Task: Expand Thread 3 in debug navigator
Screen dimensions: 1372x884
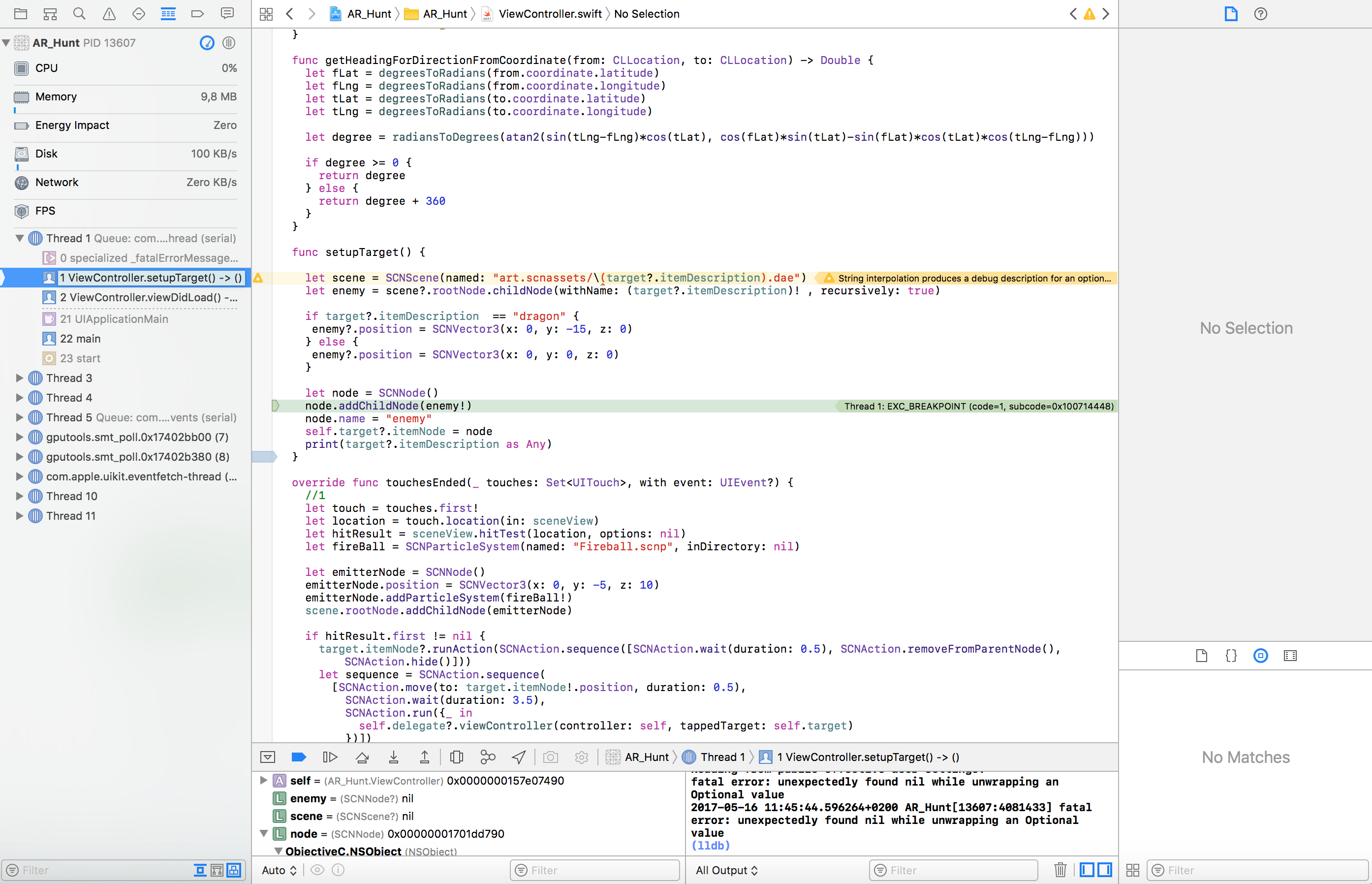Action: pos(19,378)
